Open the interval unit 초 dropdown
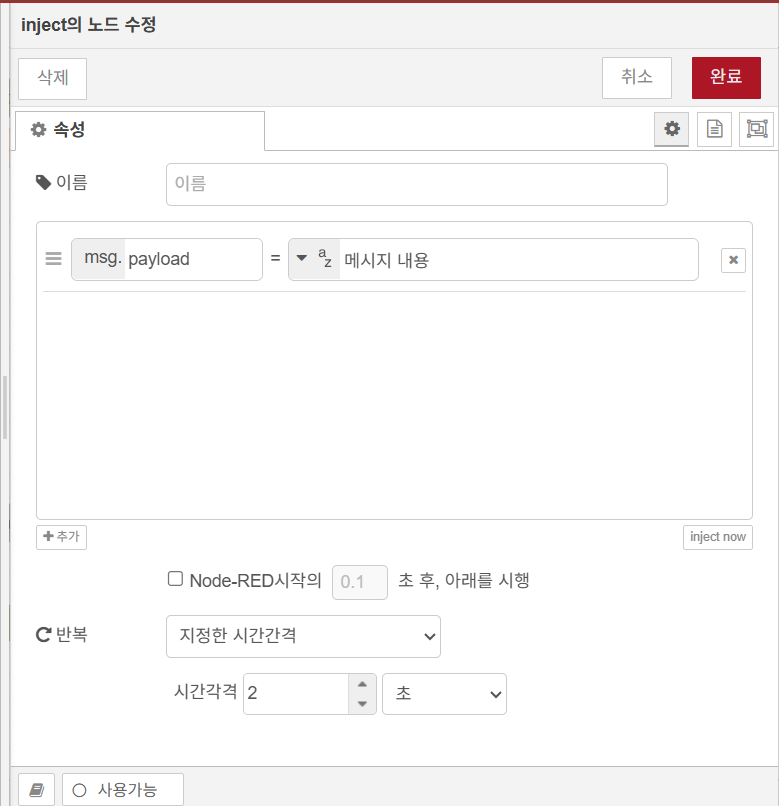The height and width of the screenshot is (806, 779). [x=444, y=694]
